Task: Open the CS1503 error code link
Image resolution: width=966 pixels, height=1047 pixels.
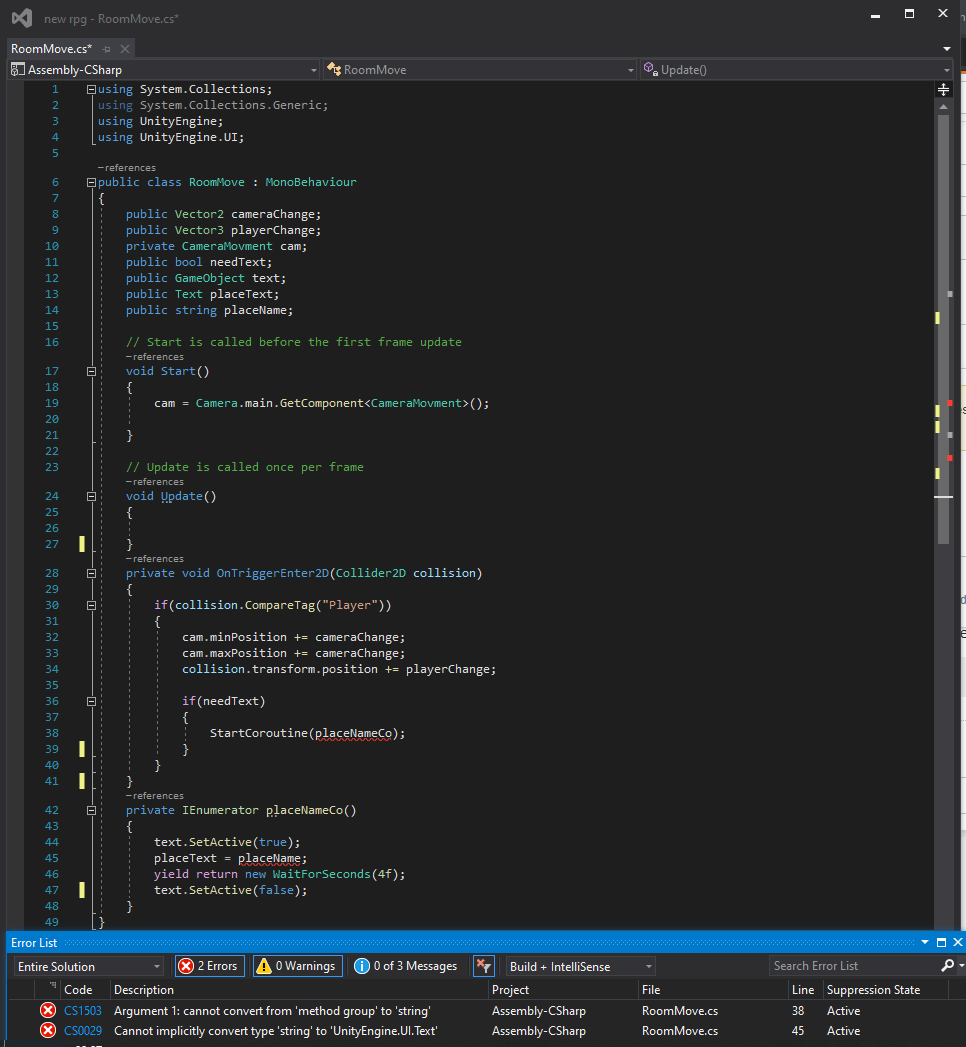Action: [x=83, y=1011]
